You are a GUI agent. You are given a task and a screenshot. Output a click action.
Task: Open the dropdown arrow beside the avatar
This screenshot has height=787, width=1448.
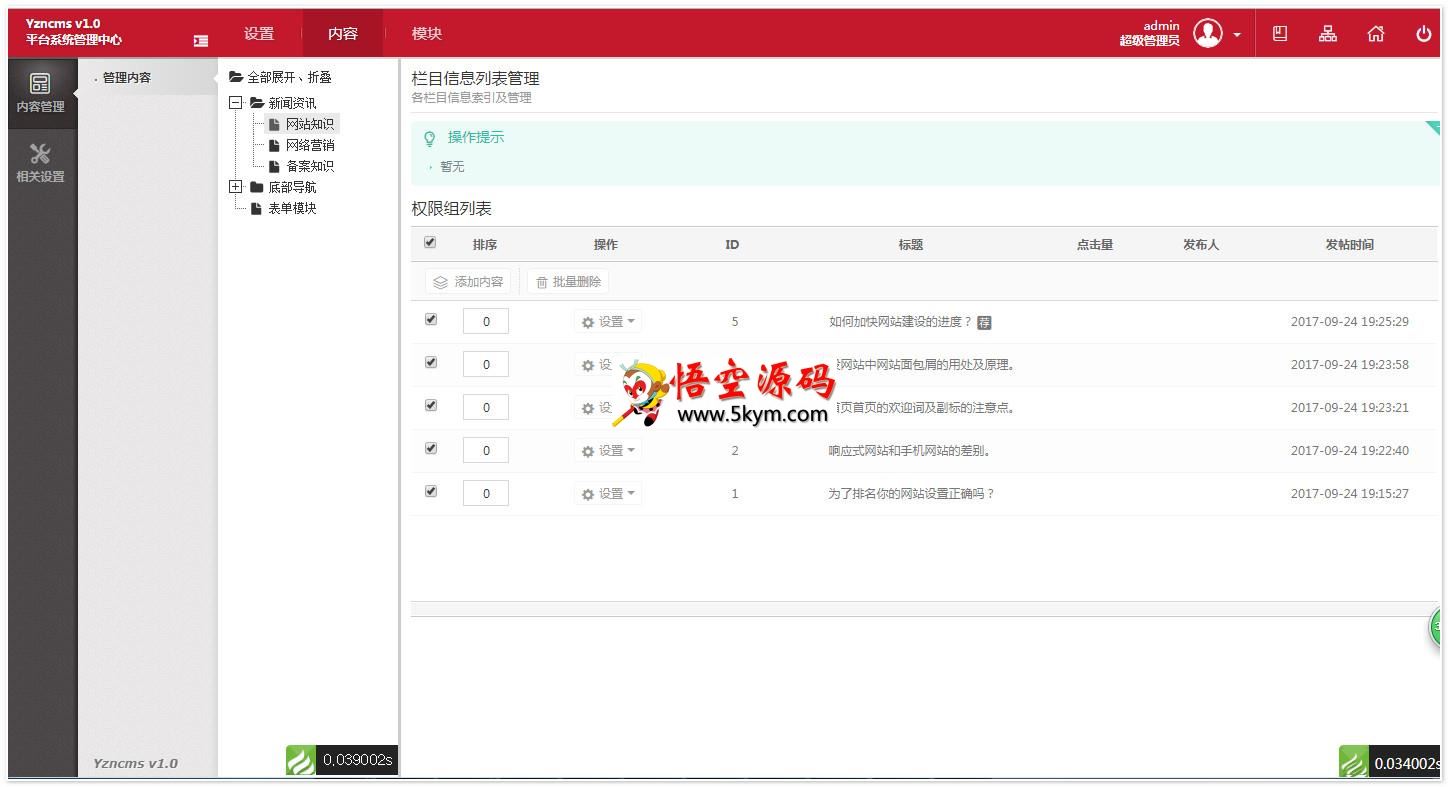click(1237, 35)
